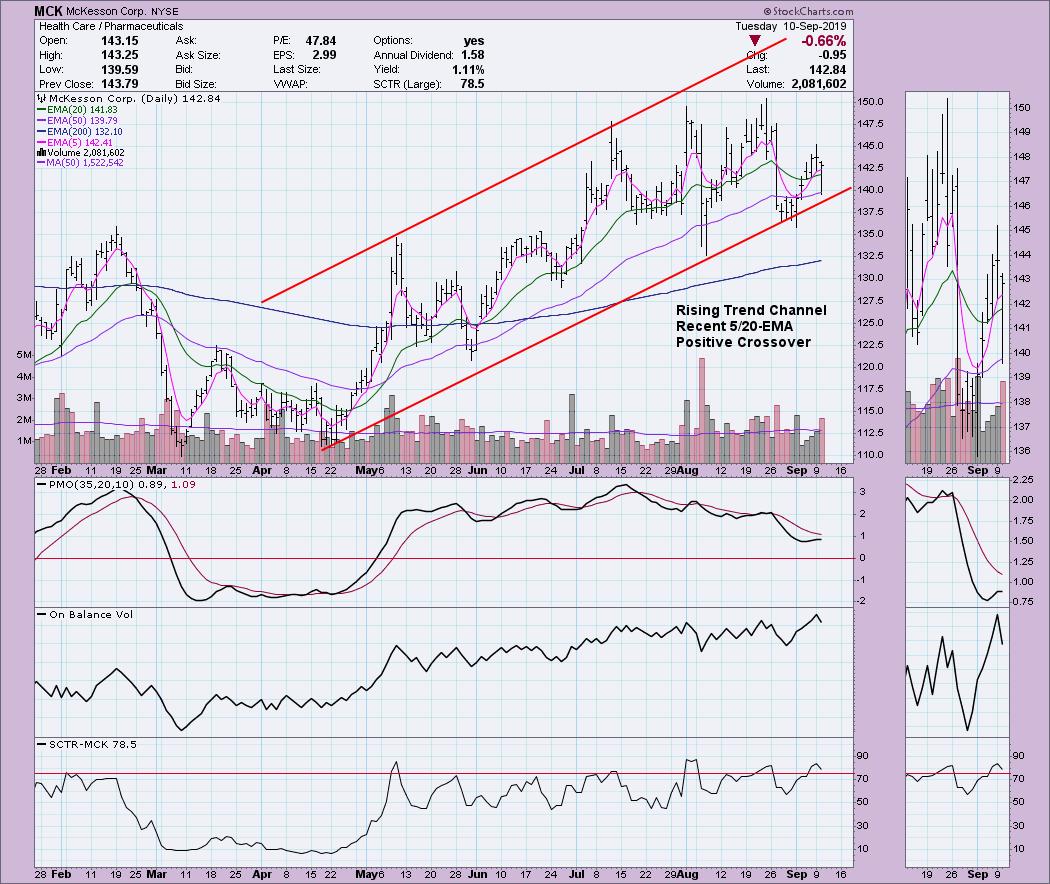Select the P/E value 47.84
Image resolution: width=1050 pixels, height=884 pixels.
pos(321,41)
